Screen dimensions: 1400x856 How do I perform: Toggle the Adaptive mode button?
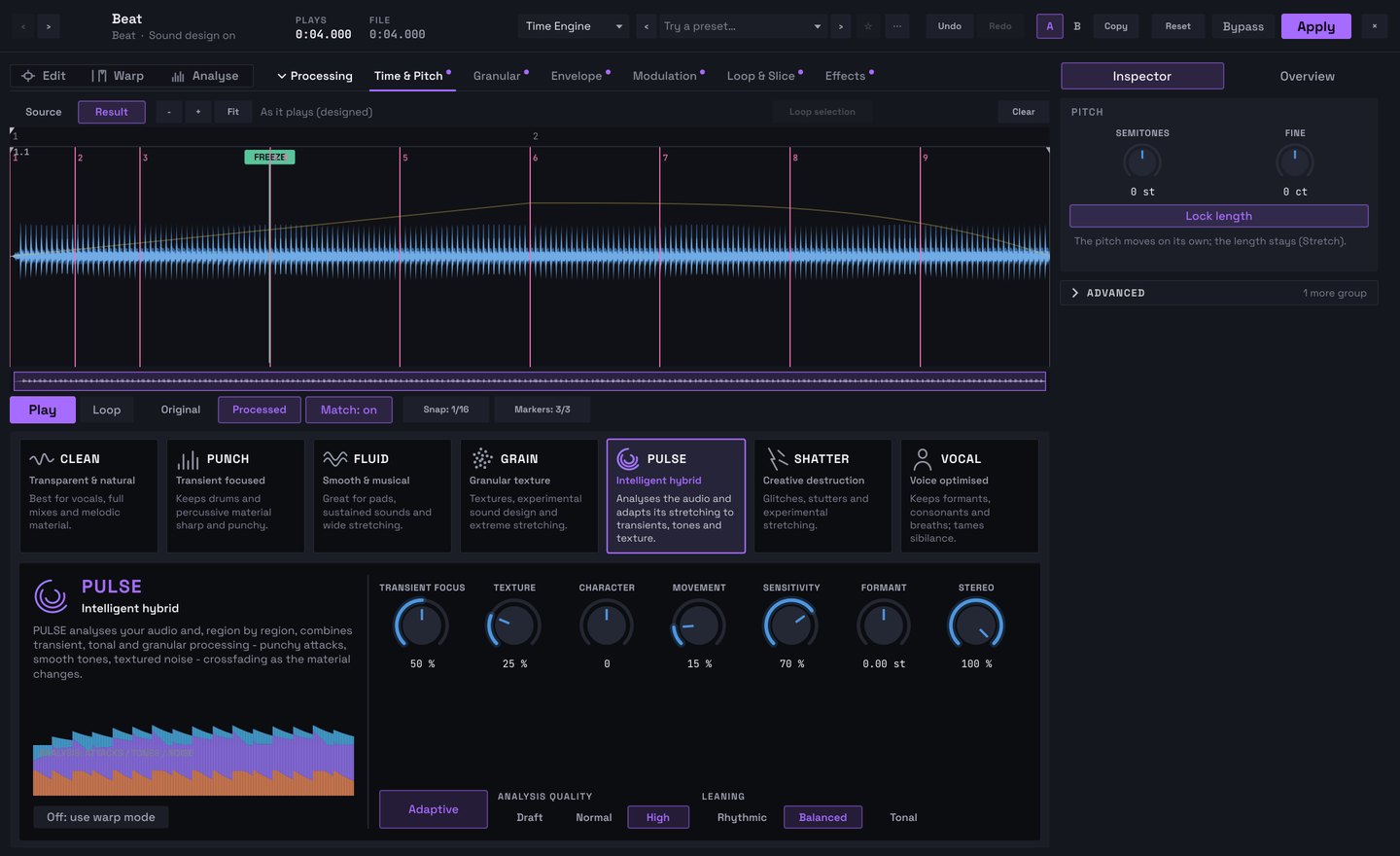pos(434,809)
